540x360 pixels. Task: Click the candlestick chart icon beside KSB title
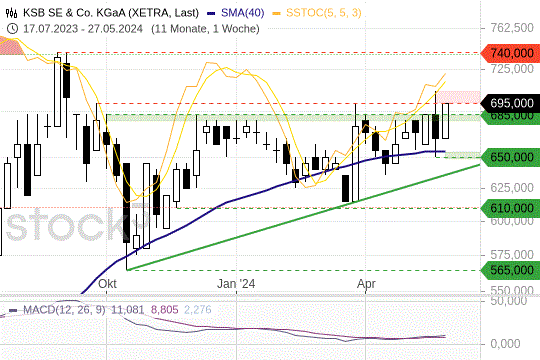[x=11, y=13]
